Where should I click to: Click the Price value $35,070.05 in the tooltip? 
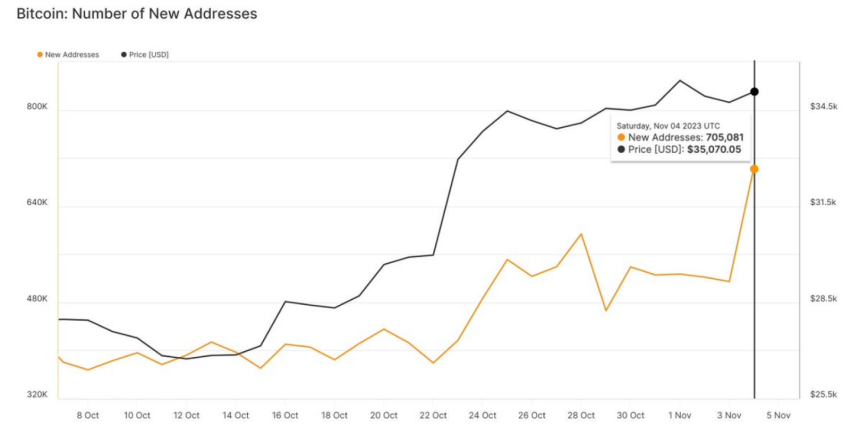[x=716, y=149]
